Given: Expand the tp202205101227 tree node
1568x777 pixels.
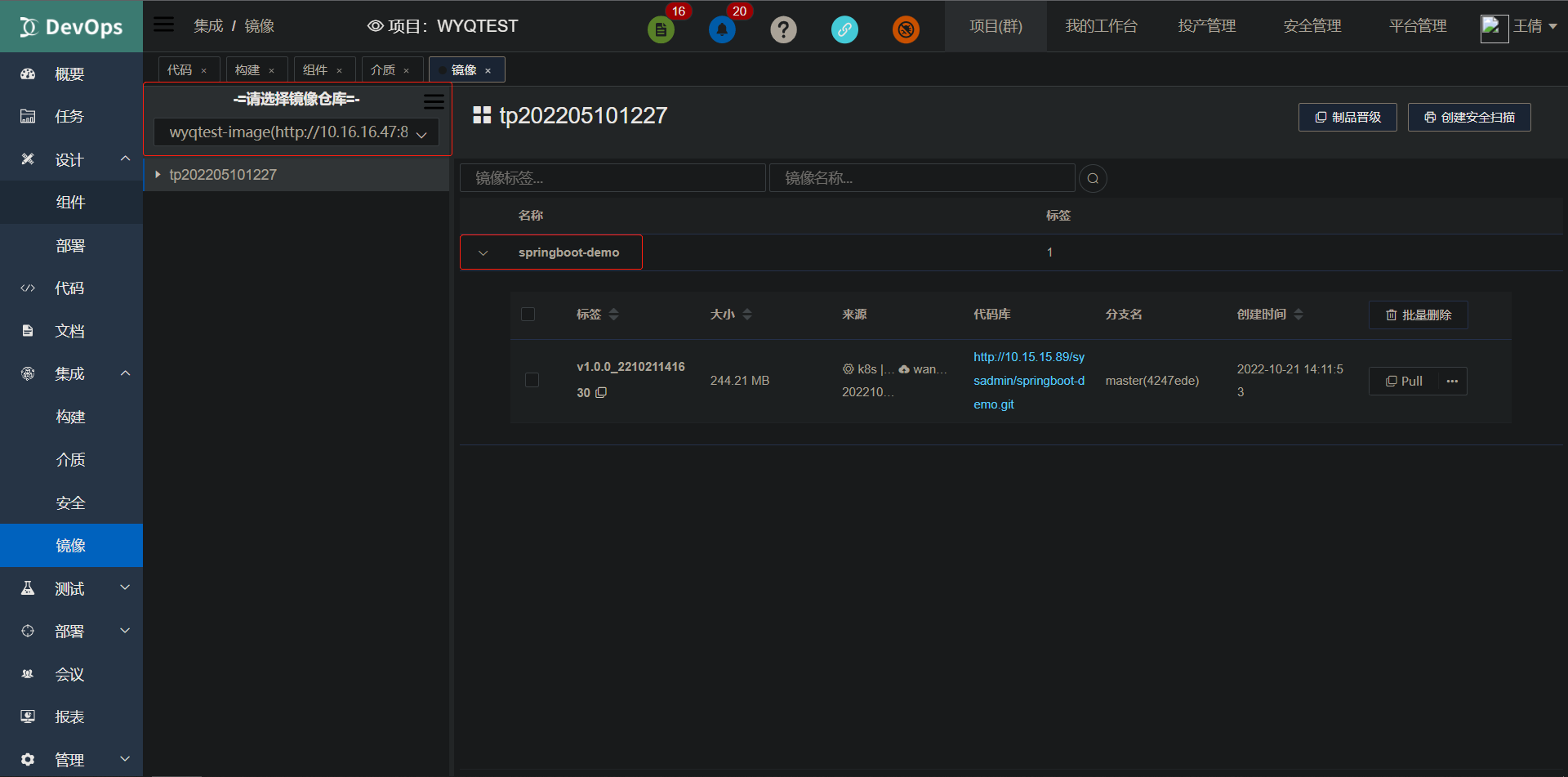Looking at the screenshot, I should point(158,174).
